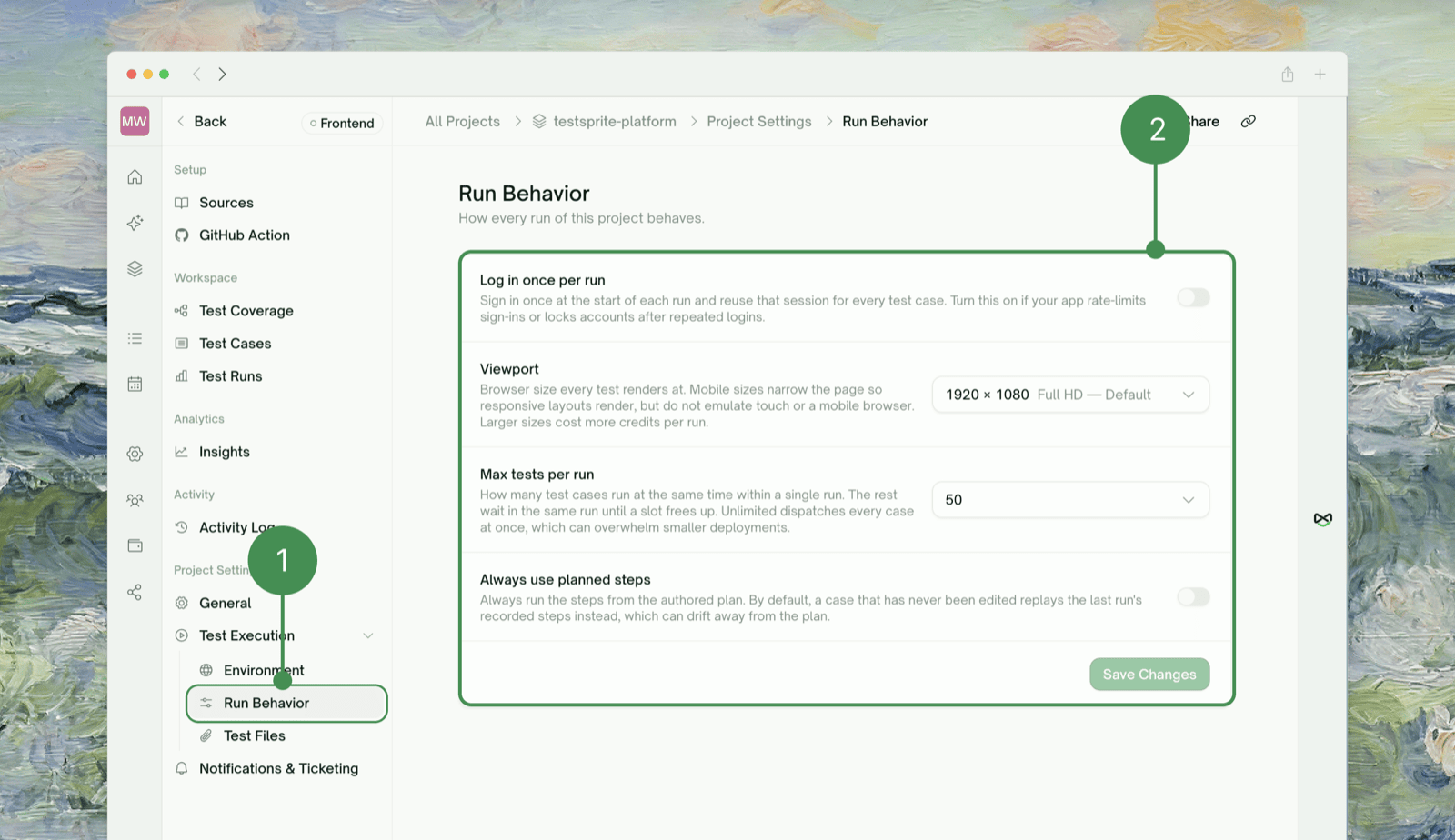This screenshot has height=840, width=1455.
Task: Click the testsprite-platform layers breadcrumb icon
Action: tap(539, 121)
